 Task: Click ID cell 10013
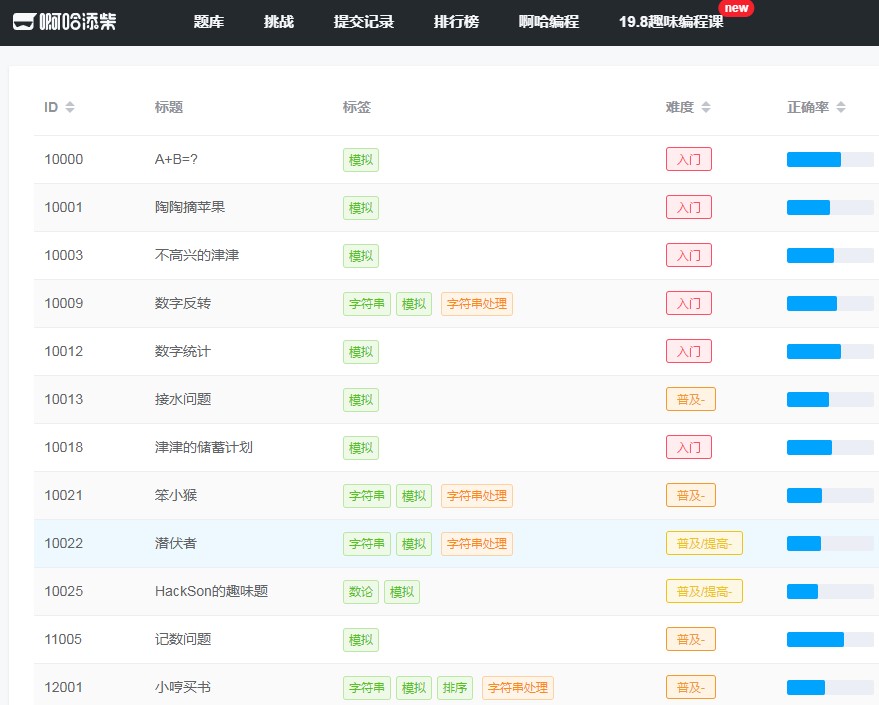point(63,400)
